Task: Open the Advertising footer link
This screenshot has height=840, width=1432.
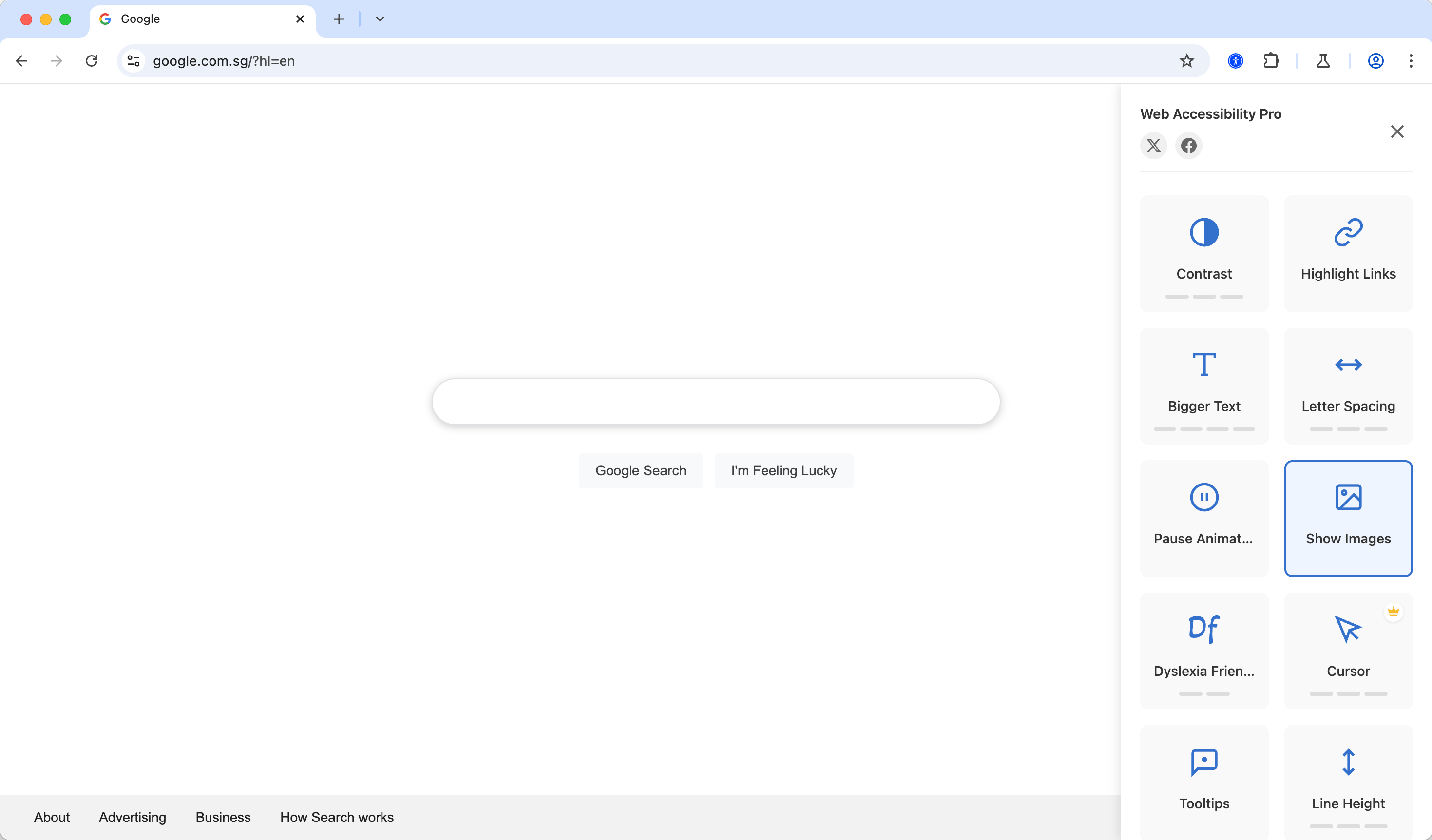Action: 133,817
